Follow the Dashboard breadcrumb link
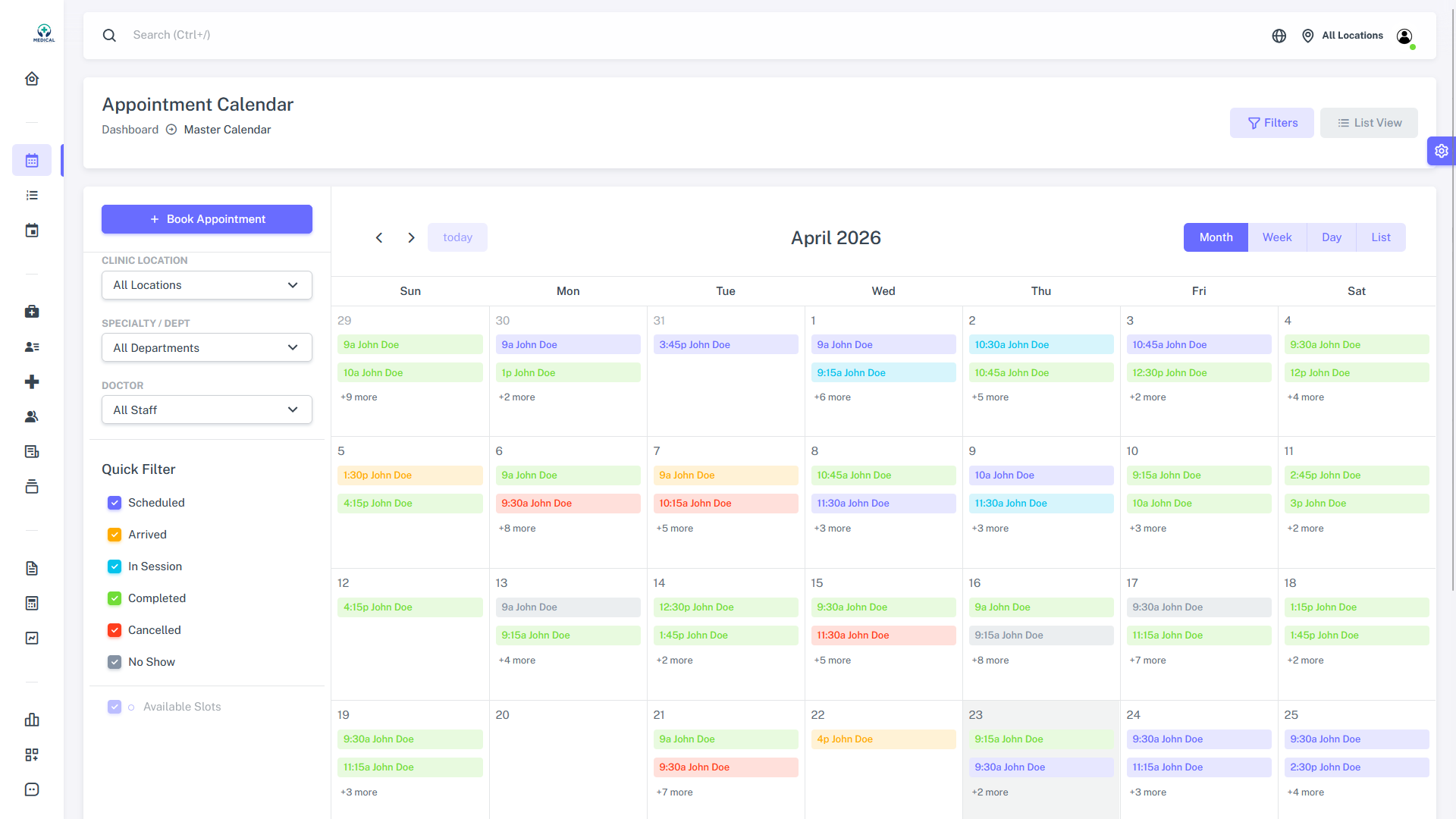1456x819 pixels. tap(130, 130)
